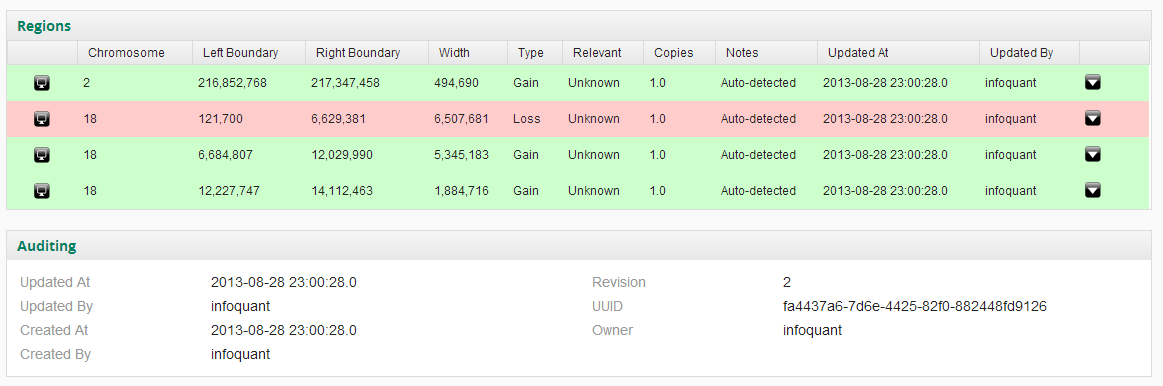Sort by the Relevant column header

tap(603, 53)
